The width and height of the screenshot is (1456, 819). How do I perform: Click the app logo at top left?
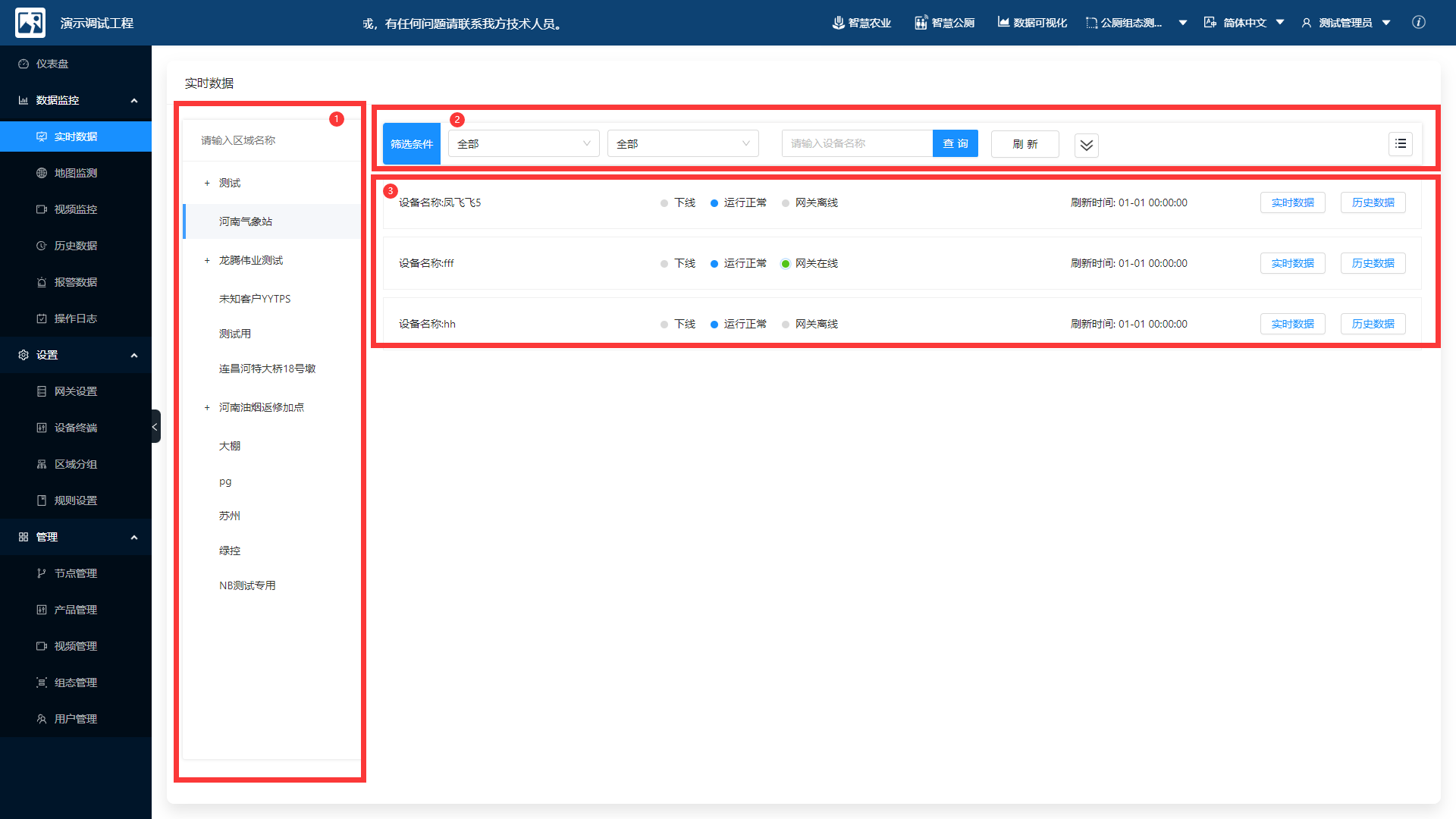point(30,23)
